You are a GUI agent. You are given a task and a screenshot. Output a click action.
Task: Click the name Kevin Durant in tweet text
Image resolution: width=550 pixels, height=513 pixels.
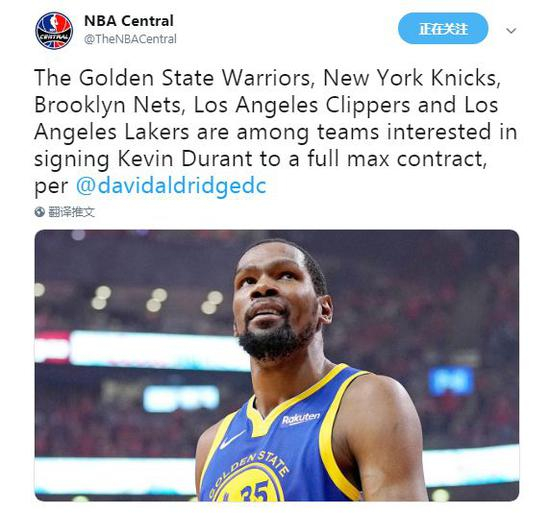point(185,158)
